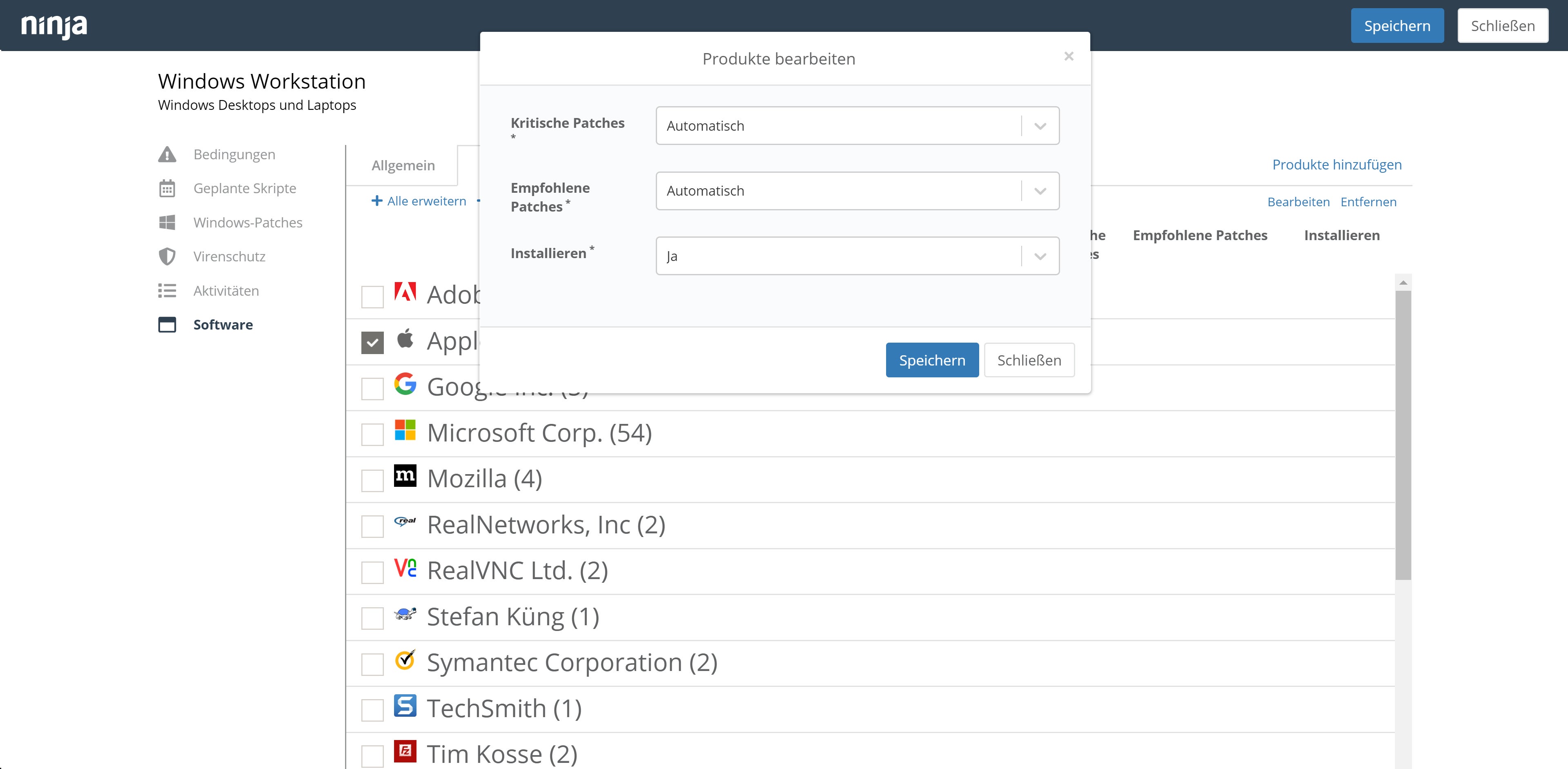This screenshot has height=769, width=1568.
Task: Click the Virenschutz shield icon
Action: 167,257
